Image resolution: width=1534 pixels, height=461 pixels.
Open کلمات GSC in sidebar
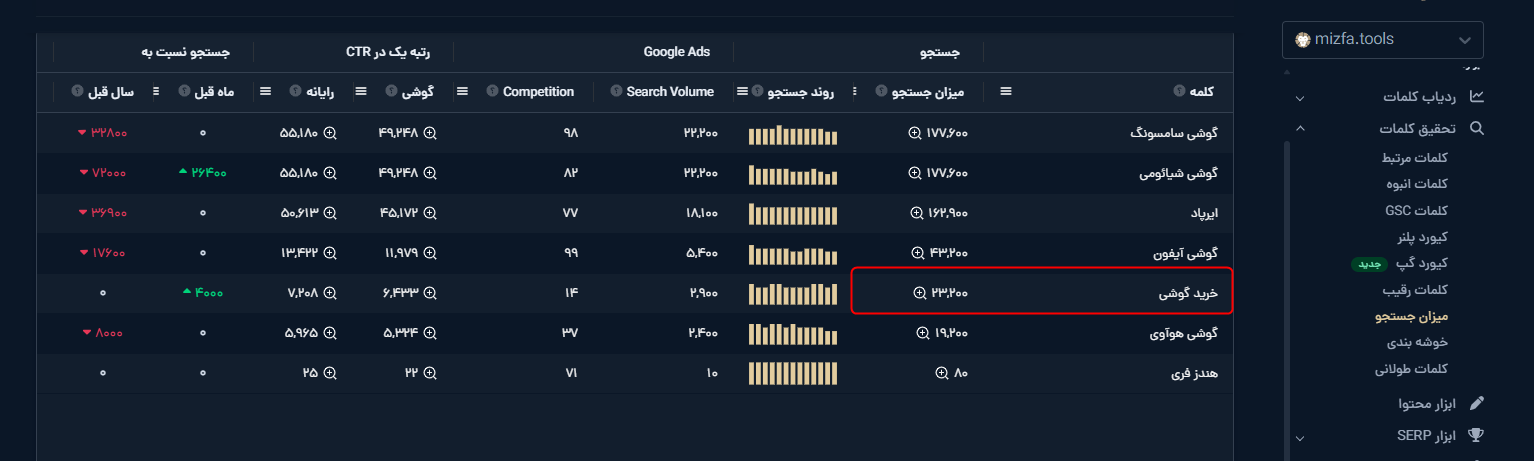1417,210
